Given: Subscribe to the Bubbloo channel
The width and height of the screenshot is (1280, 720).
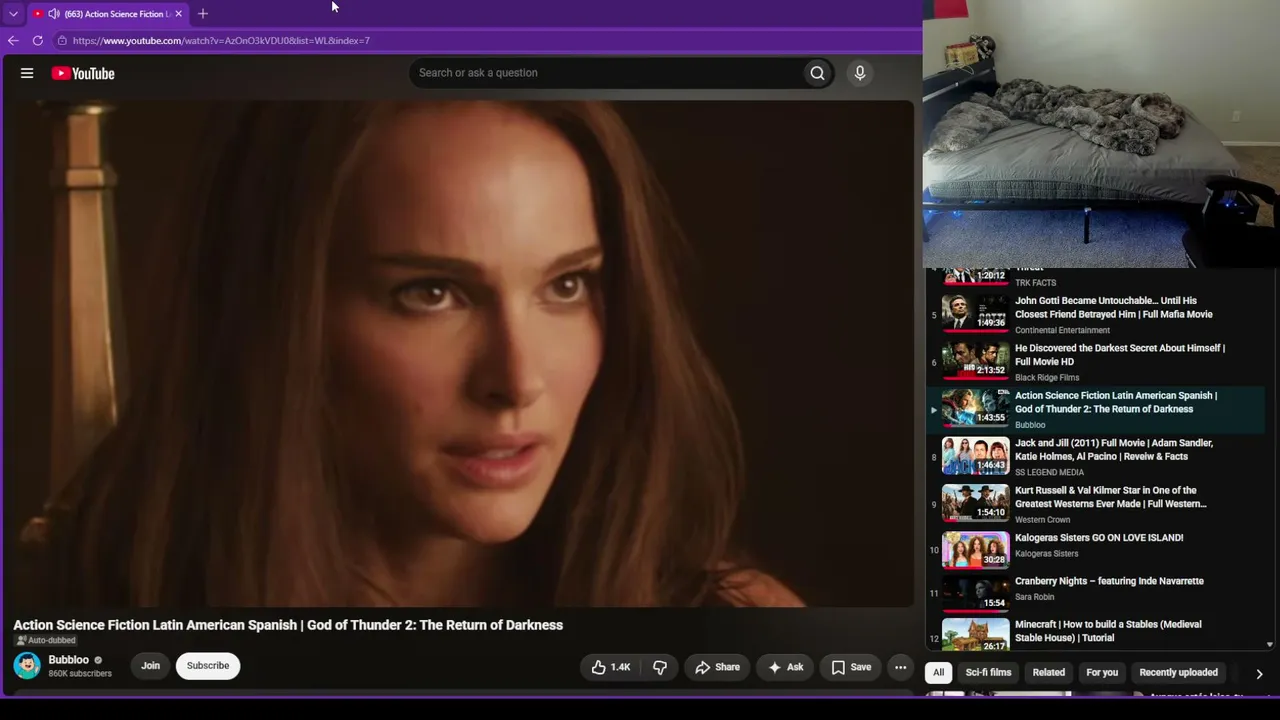Looking at the screenshot, I should pyautogui.click(x=208, y=666).
